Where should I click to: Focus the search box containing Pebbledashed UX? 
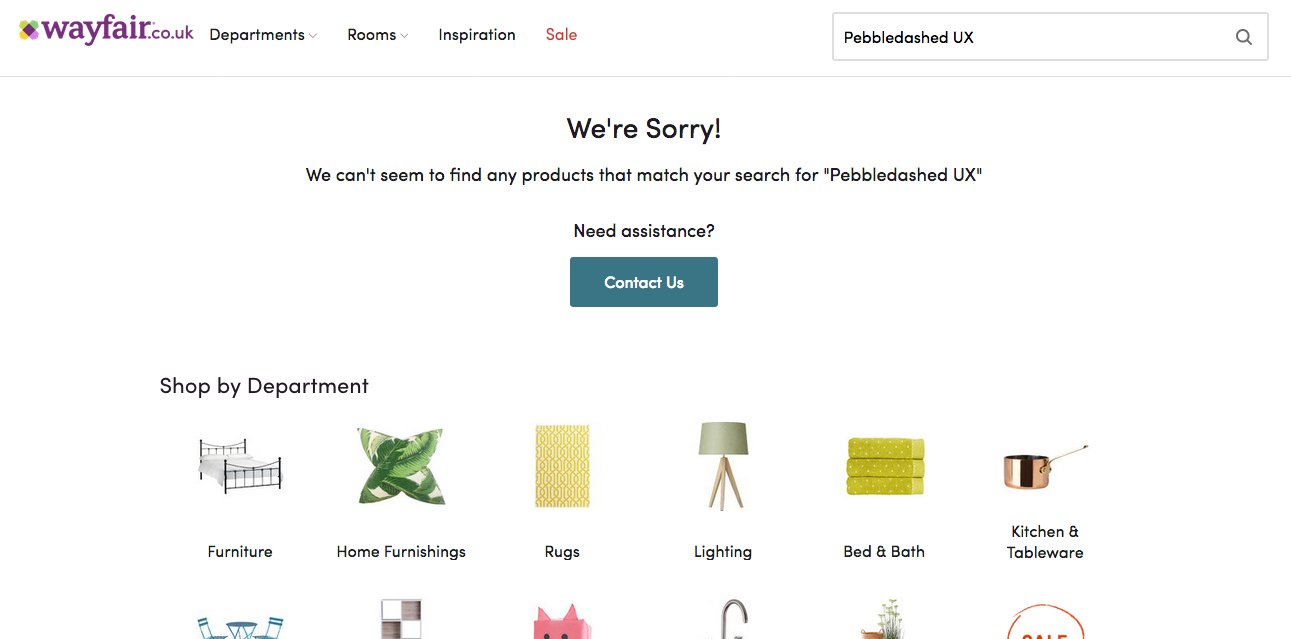pyautogui.click(x=1030, y=37)
